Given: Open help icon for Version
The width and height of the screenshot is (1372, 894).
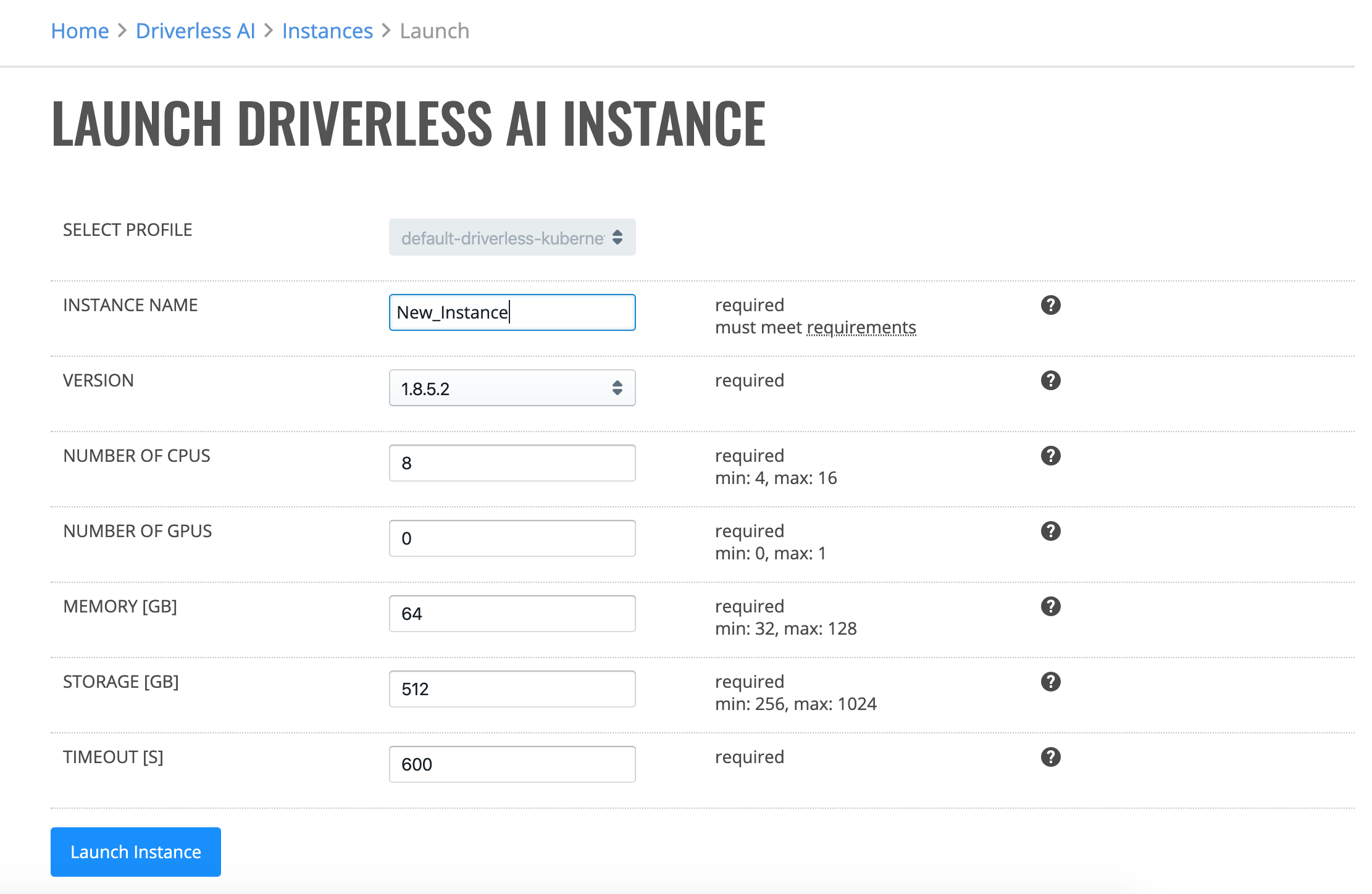Looking at the screenshot, I should click(x=1050, y=380).
